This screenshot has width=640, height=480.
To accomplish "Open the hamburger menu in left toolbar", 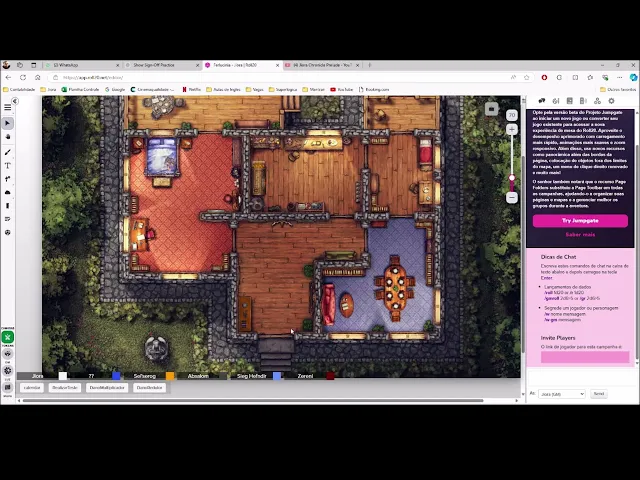I will [7, 108].
